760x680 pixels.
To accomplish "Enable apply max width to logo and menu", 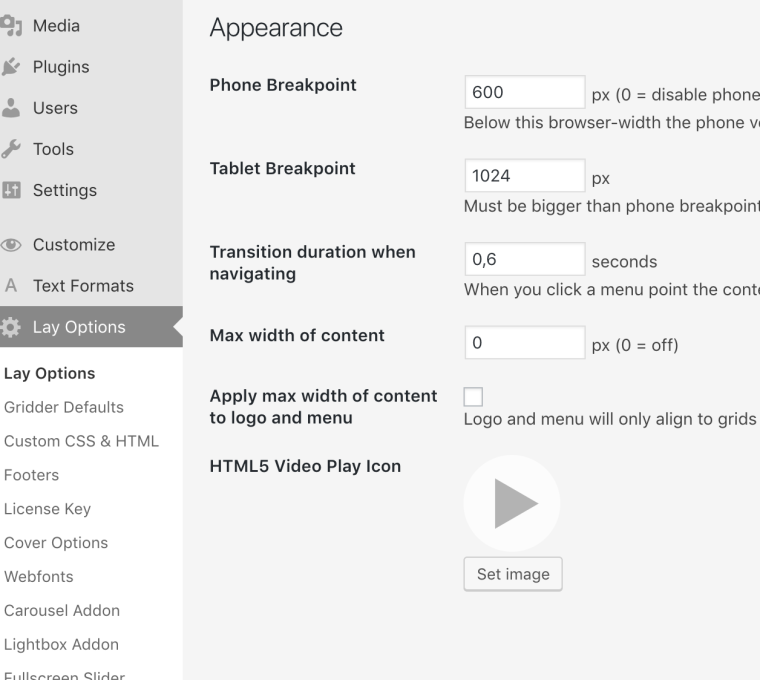I will 473,397.
